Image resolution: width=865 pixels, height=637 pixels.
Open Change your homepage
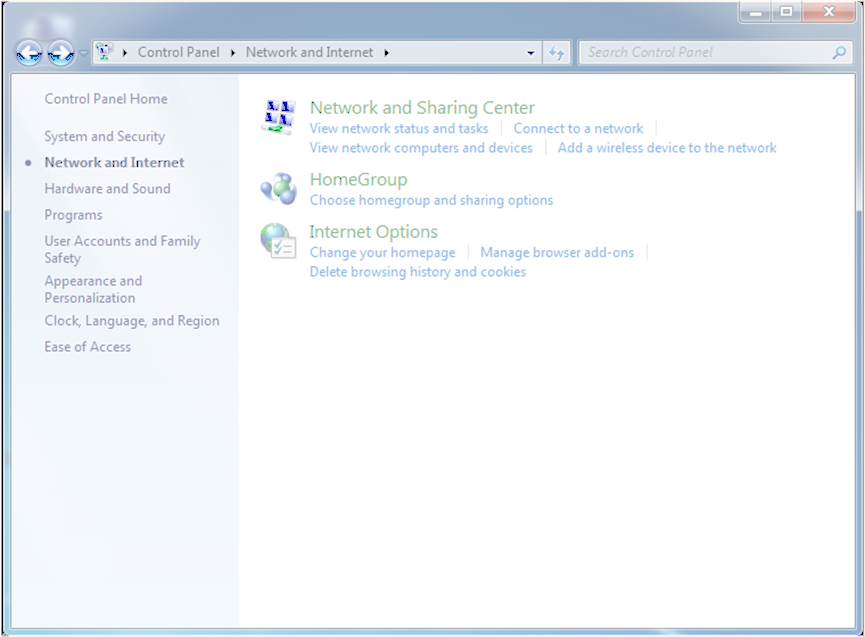382,253
